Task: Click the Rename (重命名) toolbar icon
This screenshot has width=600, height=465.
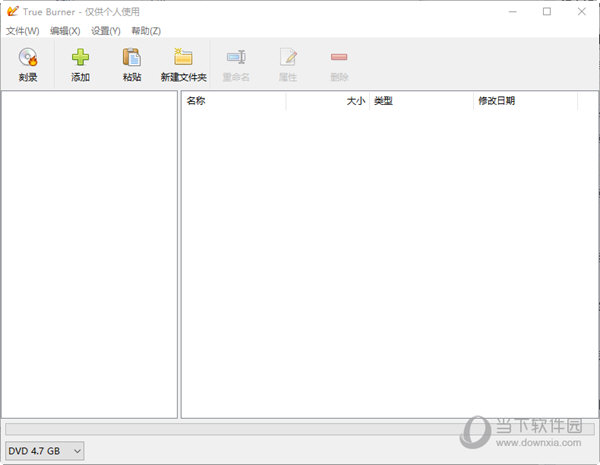Action: pos(236,57)
